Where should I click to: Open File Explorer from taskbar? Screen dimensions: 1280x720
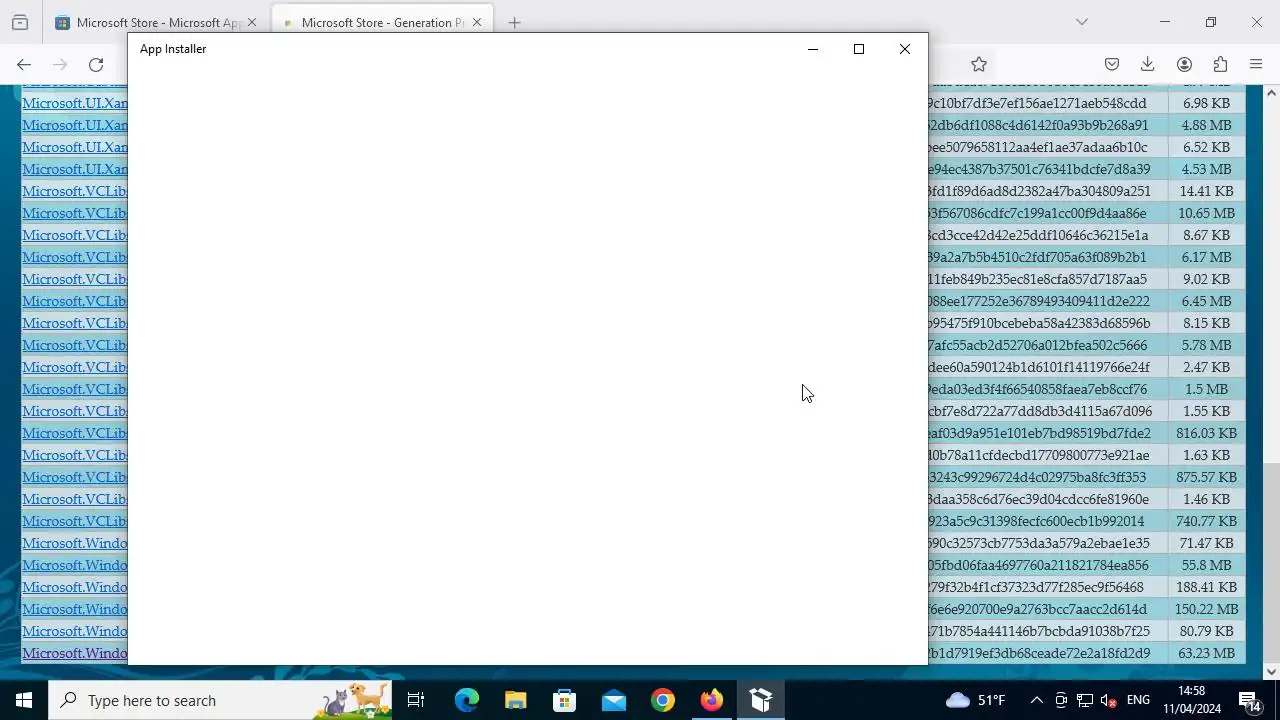coord(516,700)
